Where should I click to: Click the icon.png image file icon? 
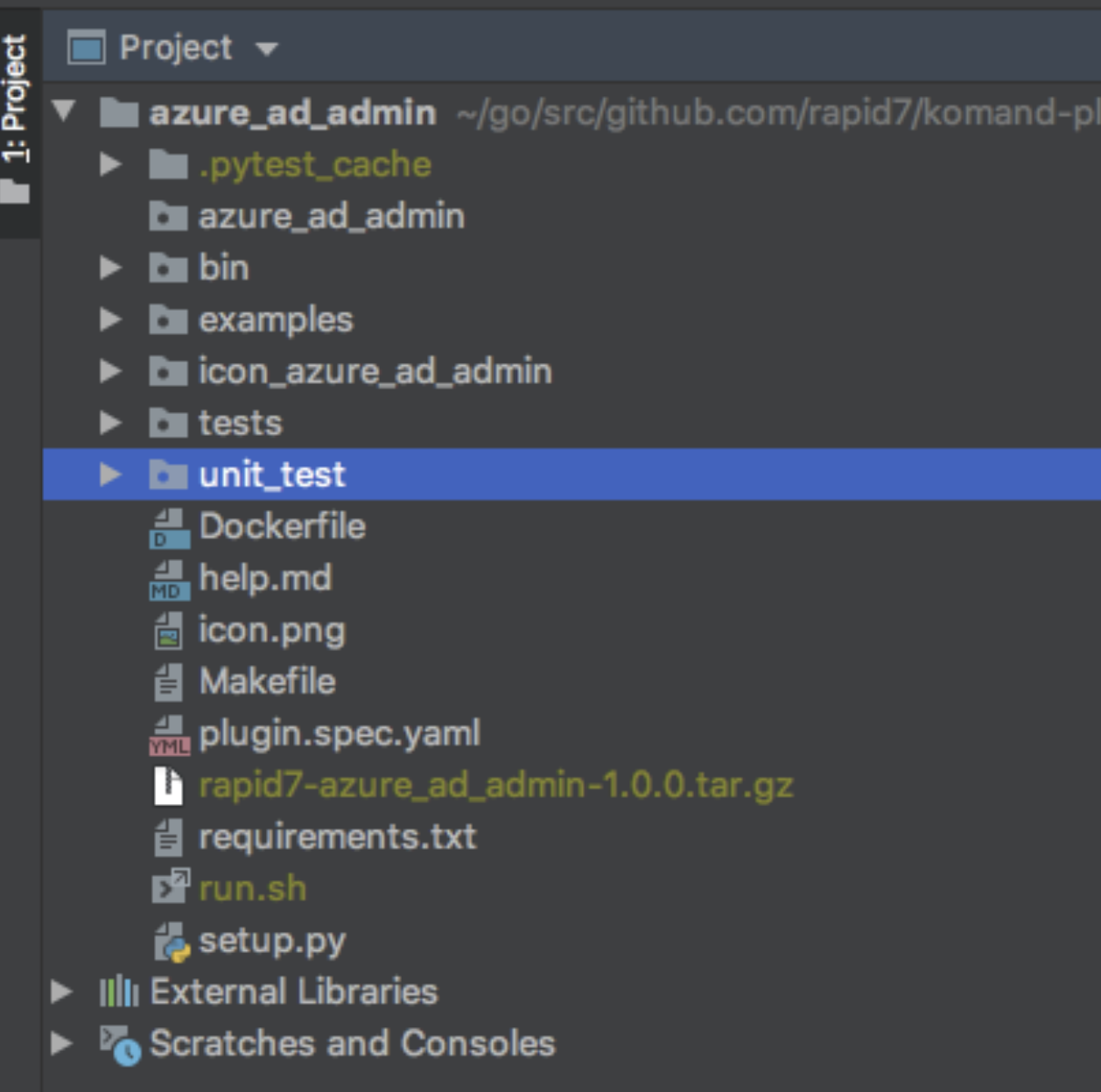tap(168, 631)
